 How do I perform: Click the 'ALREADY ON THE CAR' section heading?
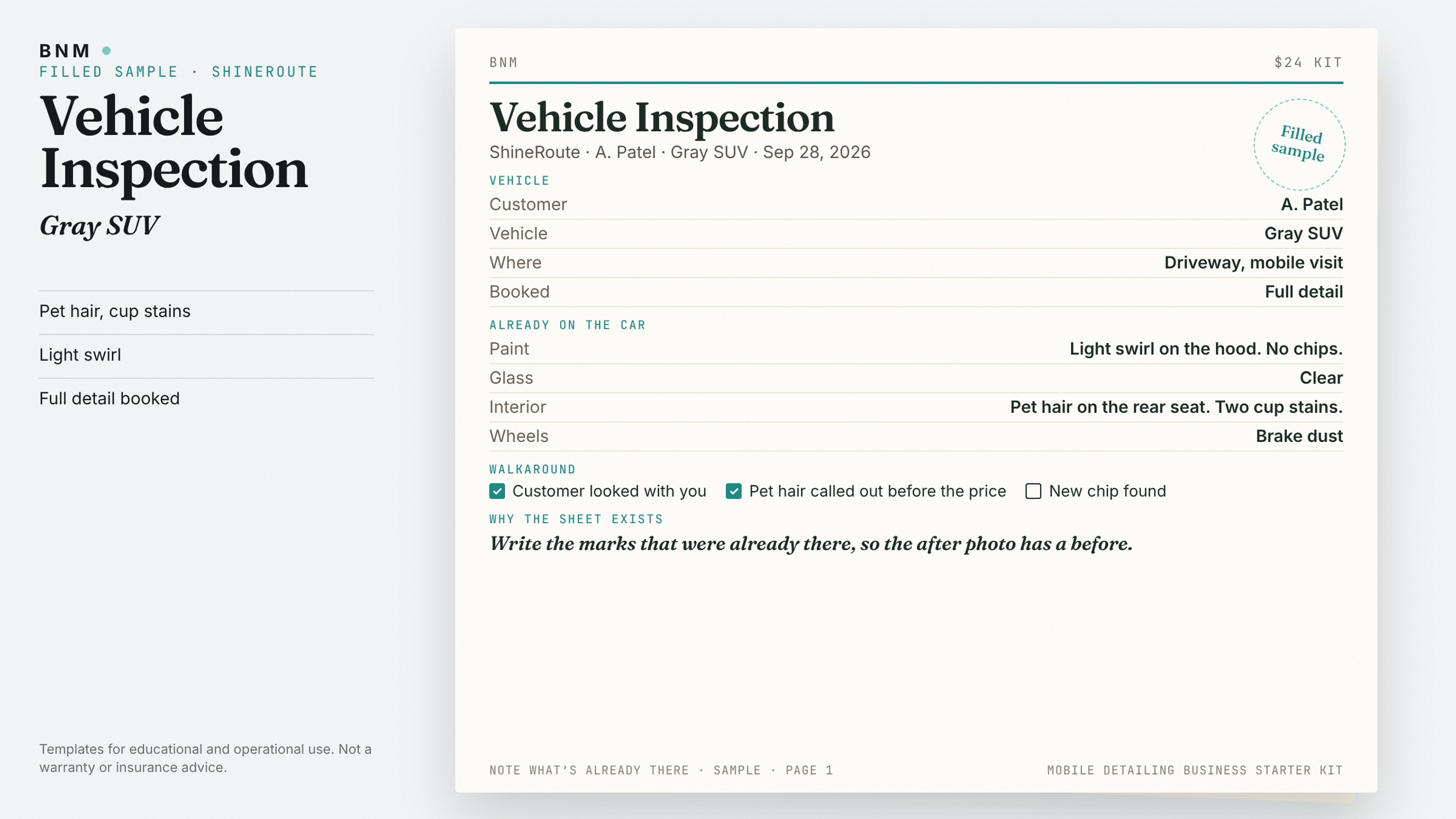tap(568, 325)
